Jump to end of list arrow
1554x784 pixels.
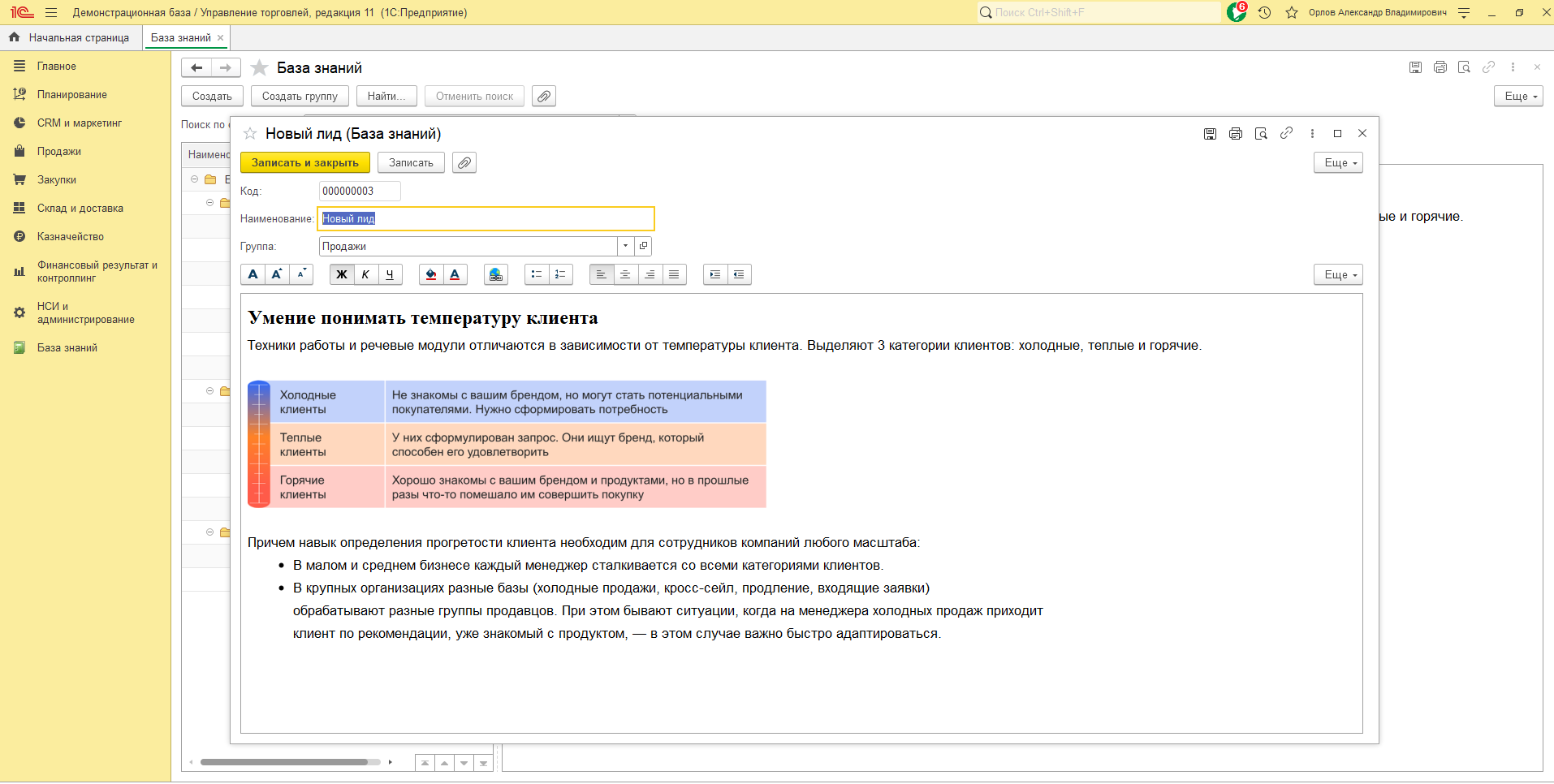[483, 763]
